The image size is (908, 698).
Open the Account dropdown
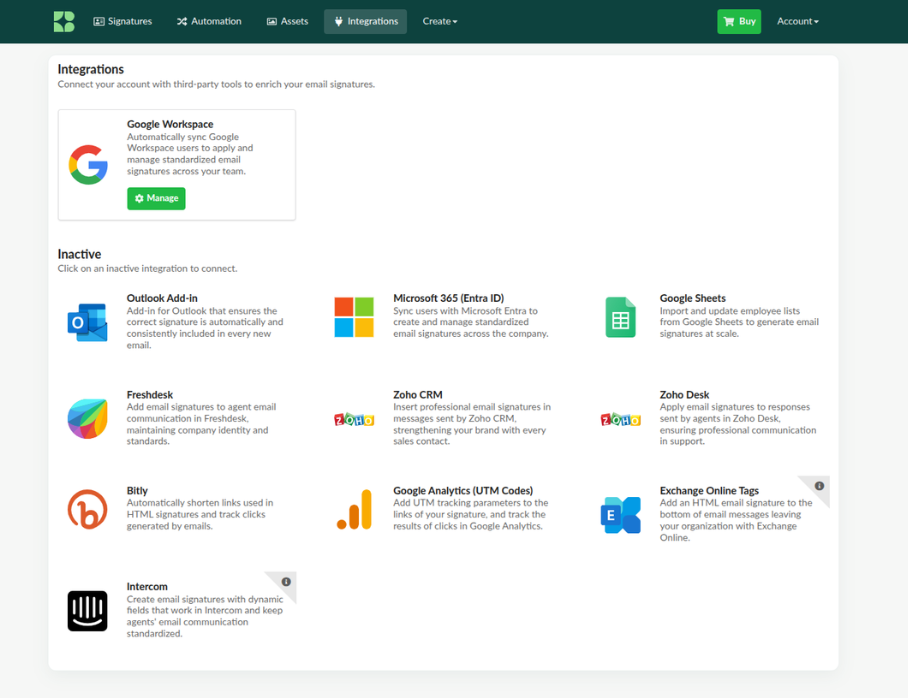[x=797, y=21]
